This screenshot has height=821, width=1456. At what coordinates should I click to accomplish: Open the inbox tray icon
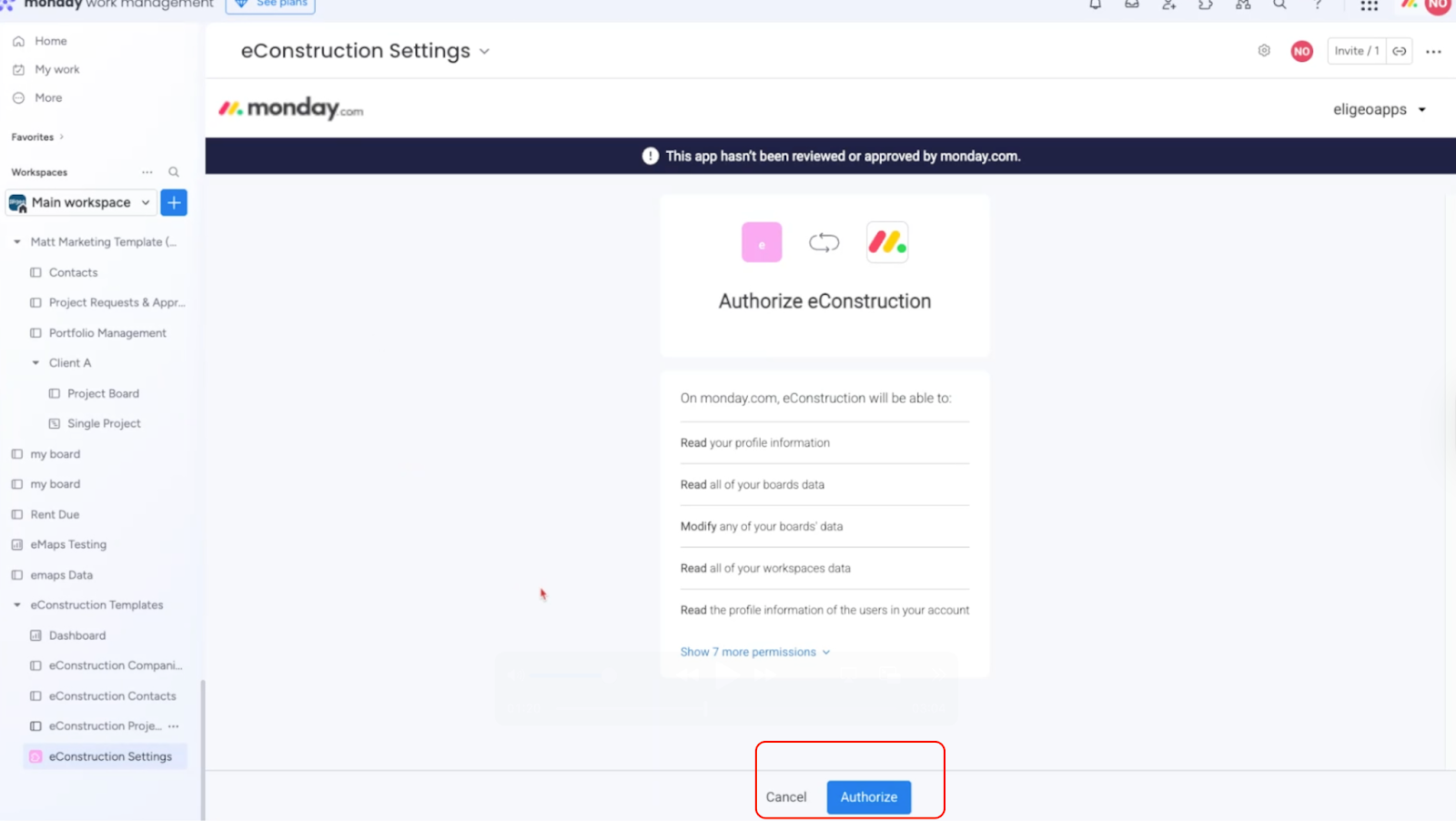[1131, 5]
